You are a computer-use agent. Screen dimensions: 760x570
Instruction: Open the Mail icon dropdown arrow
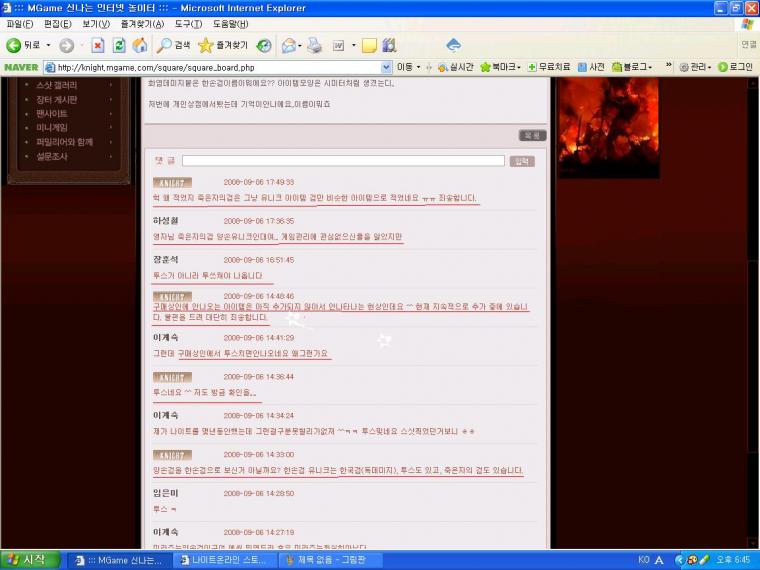300,46
